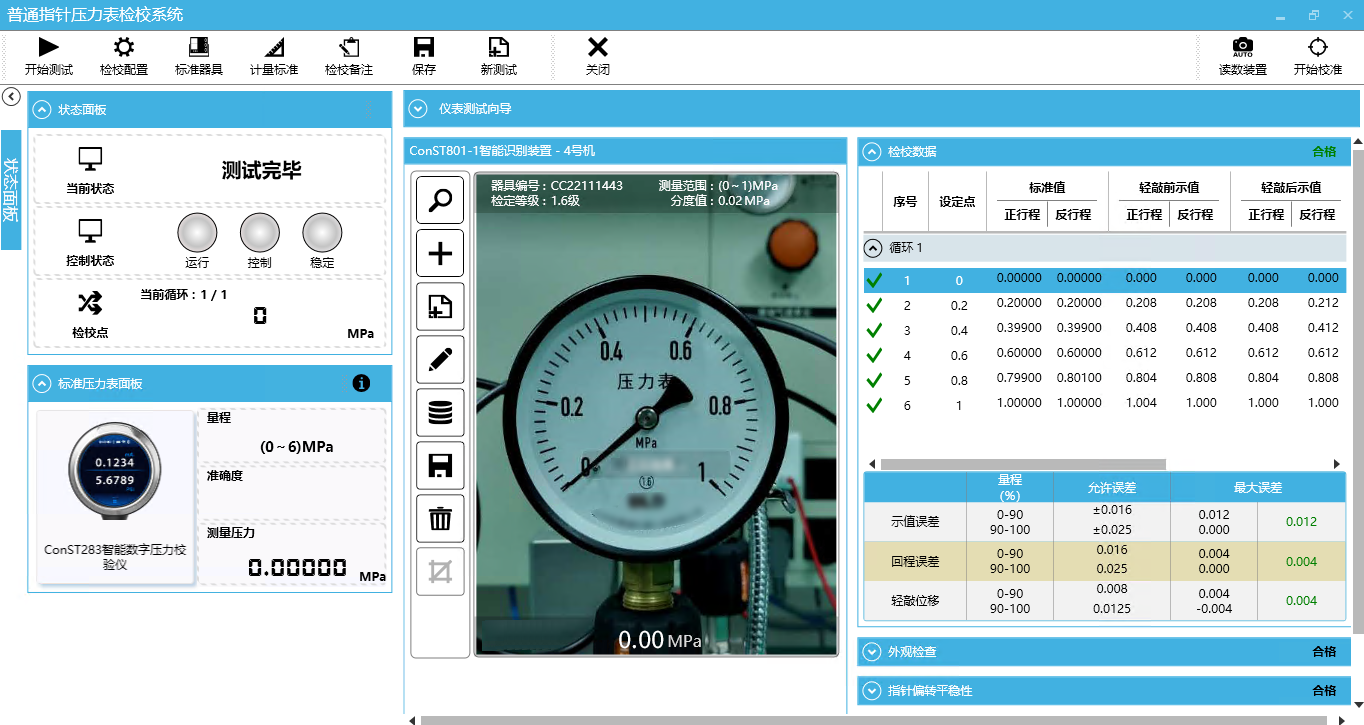Click the database stack icon beside image
Viewport: 1364px width, 725px height.
440,413
